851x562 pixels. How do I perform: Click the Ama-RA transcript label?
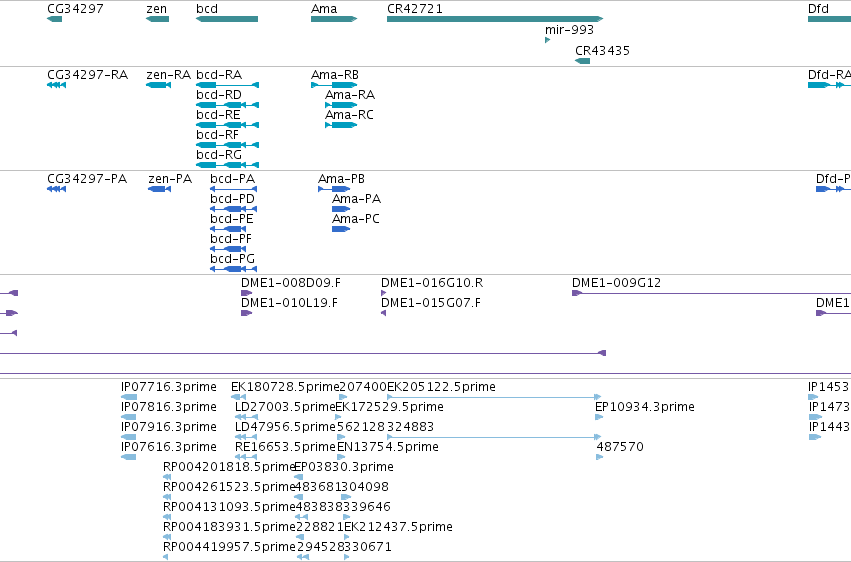coord(350,95)
